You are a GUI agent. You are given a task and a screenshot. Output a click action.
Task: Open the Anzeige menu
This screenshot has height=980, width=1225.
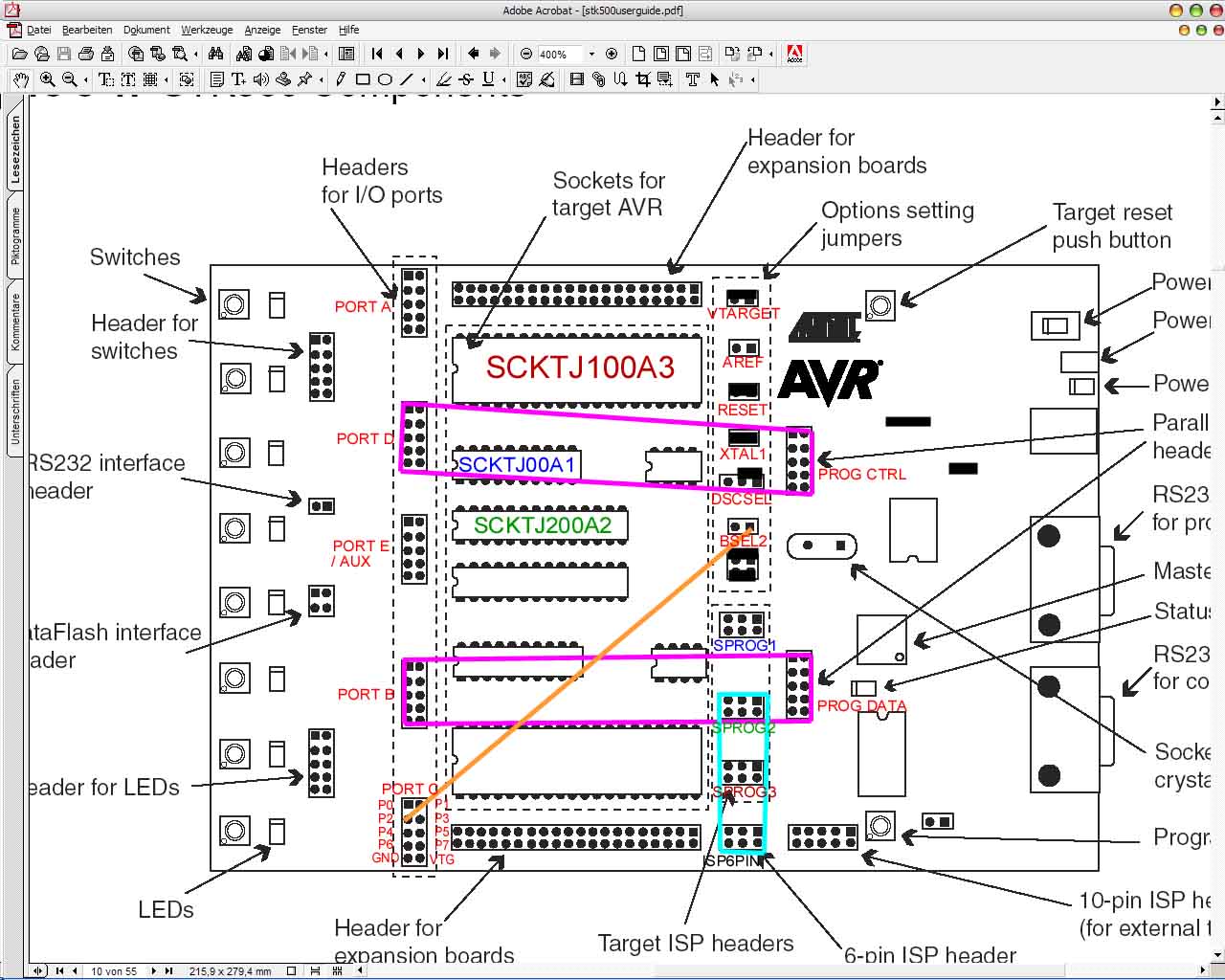(x=262, y=30)
